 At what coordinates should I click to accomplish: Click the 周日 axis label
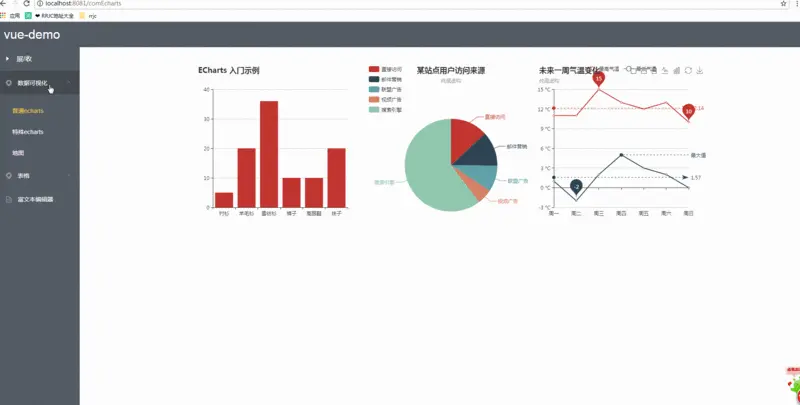tap(688, 213)
